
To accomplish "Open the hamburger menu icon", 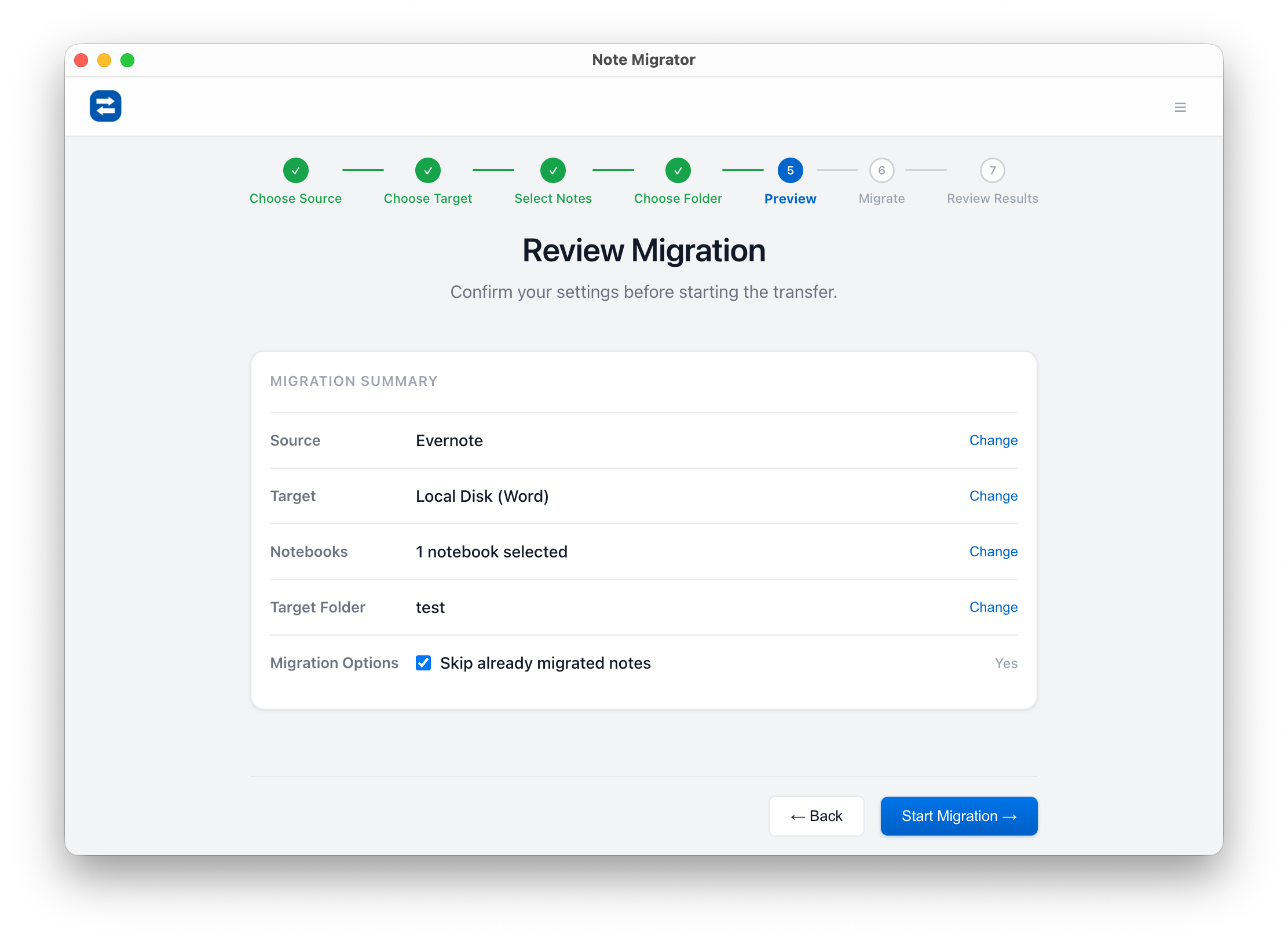I will point(1180,107).
